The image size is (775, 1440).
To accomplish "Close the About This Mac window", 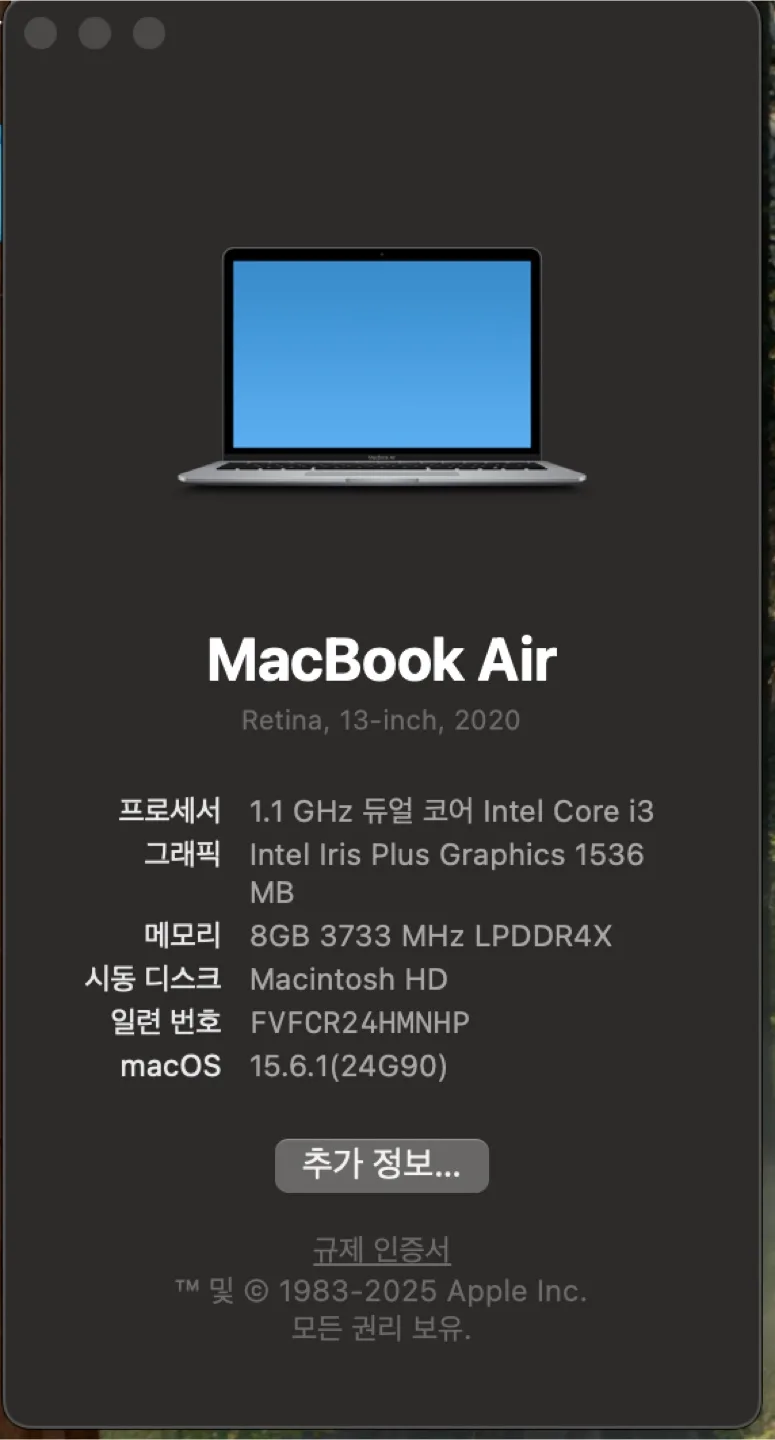I will tap(40, 32).
